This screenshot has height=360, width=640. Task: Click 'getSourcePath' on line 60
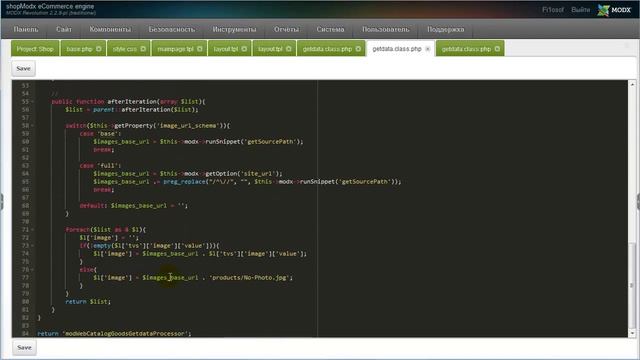click(271, 142)
